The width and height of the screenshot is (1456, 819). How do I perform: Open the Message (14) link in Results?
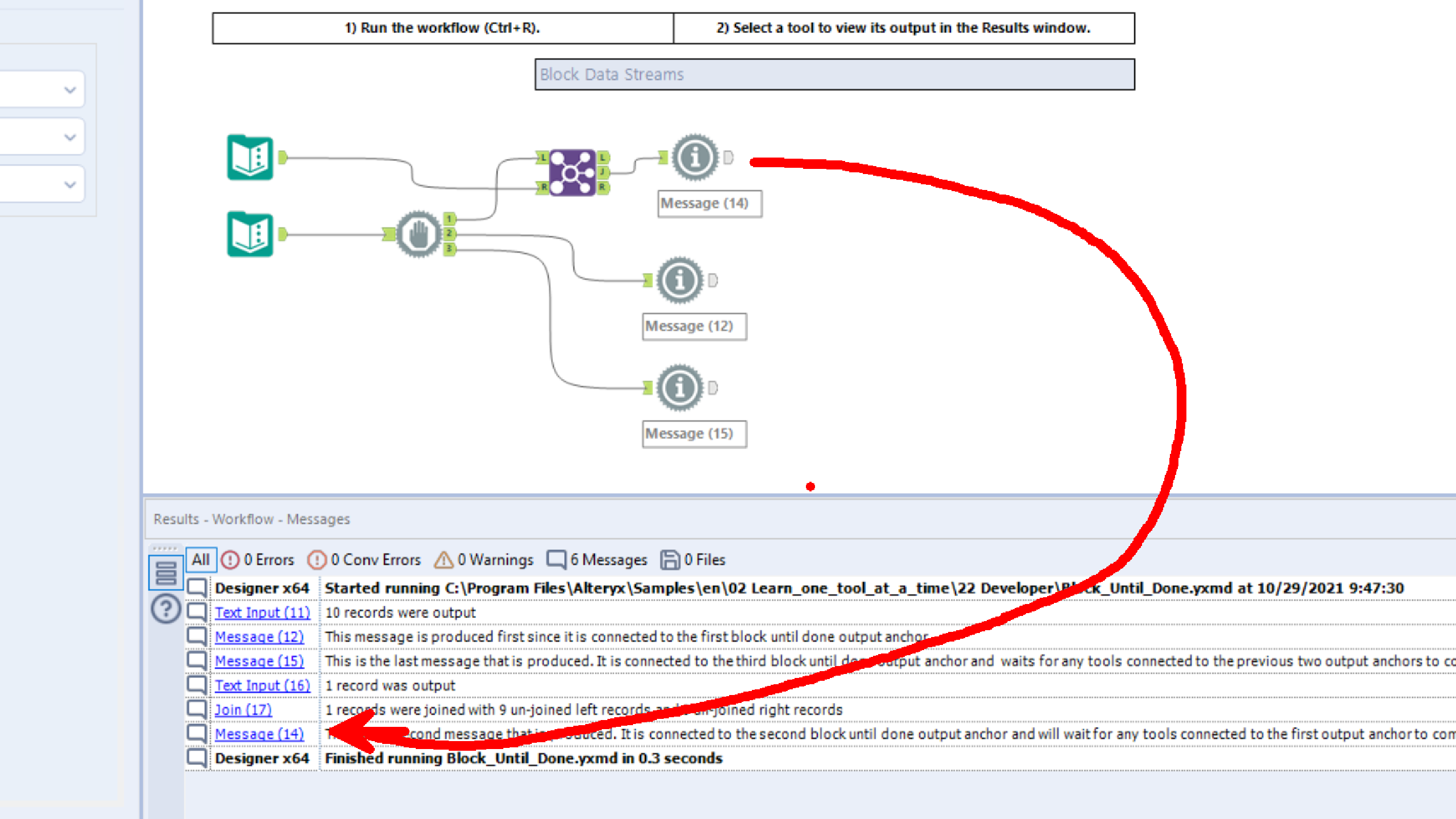(x=259, y=734)
